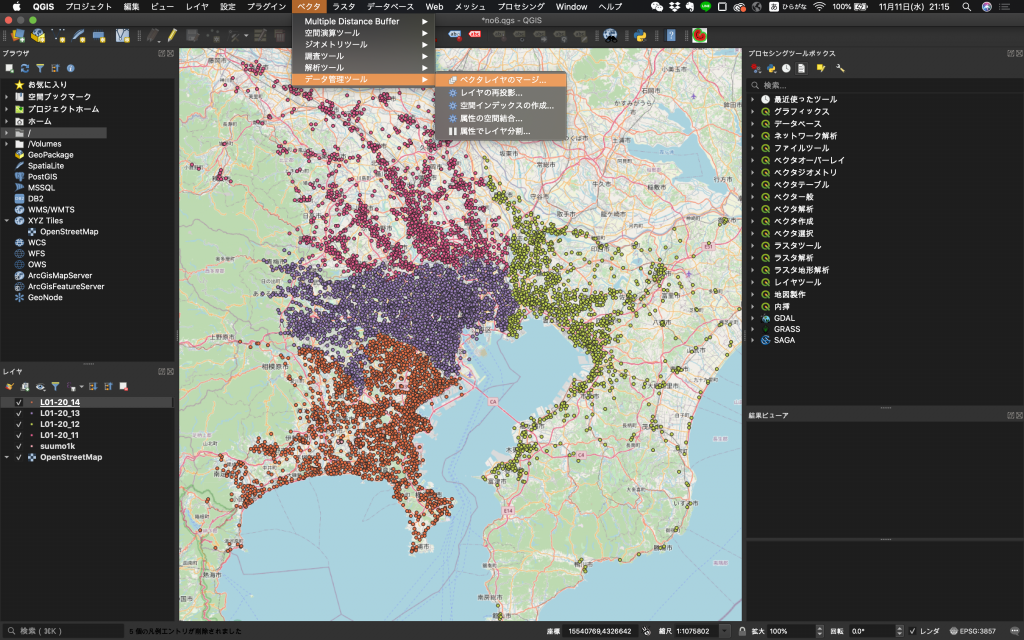
Task: Expand the 最近使ったツール processing group
Action: point(753,99)
